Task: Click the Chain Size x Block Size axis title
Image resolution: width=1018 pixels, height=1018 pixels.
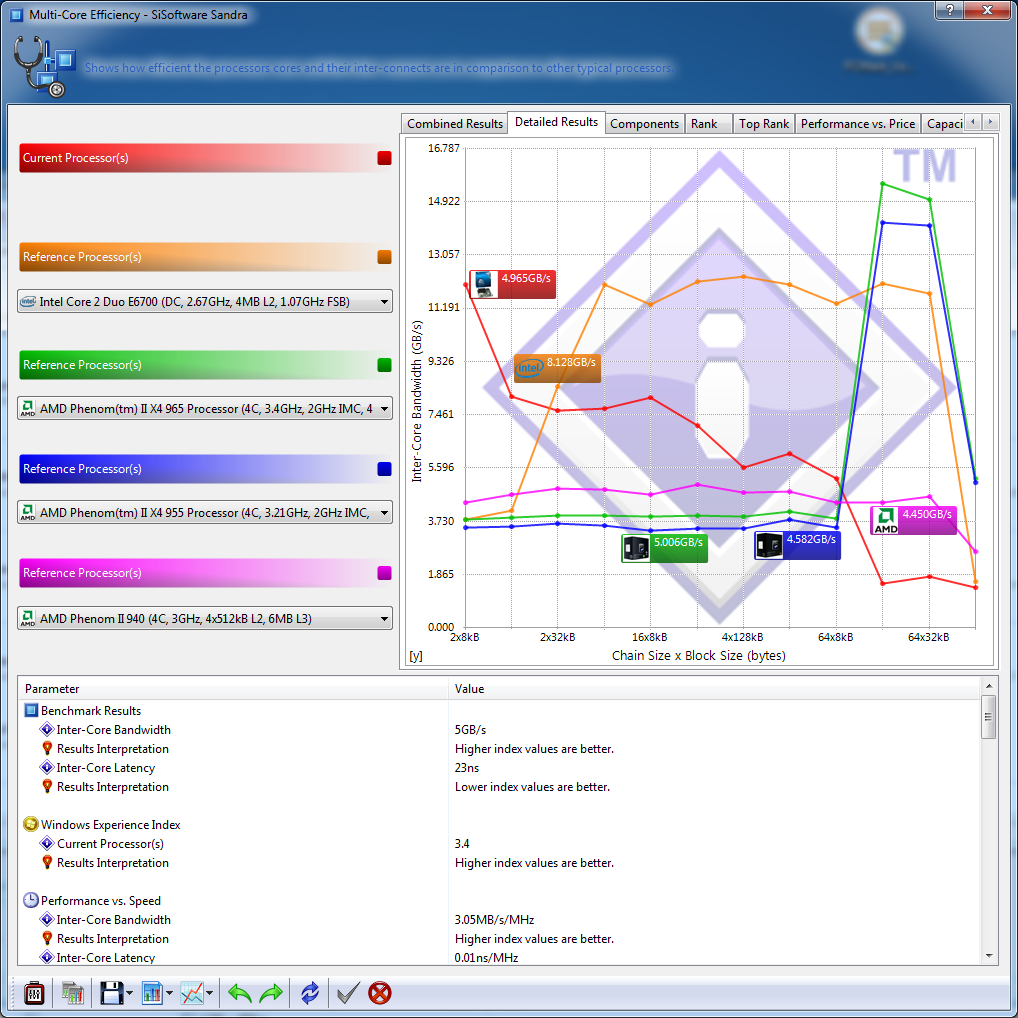Action: click(x=699, y=656)
